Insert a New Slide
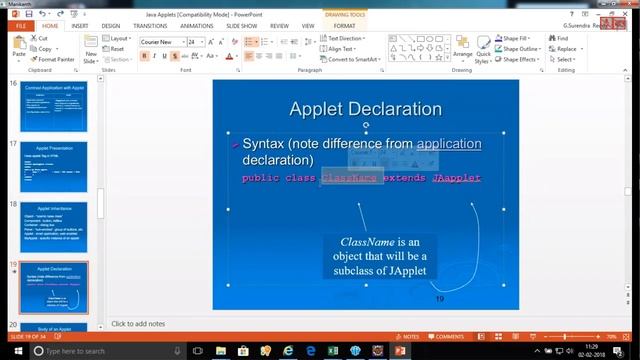Viewport: 640px width, 360px height. (x=91, y=49)
